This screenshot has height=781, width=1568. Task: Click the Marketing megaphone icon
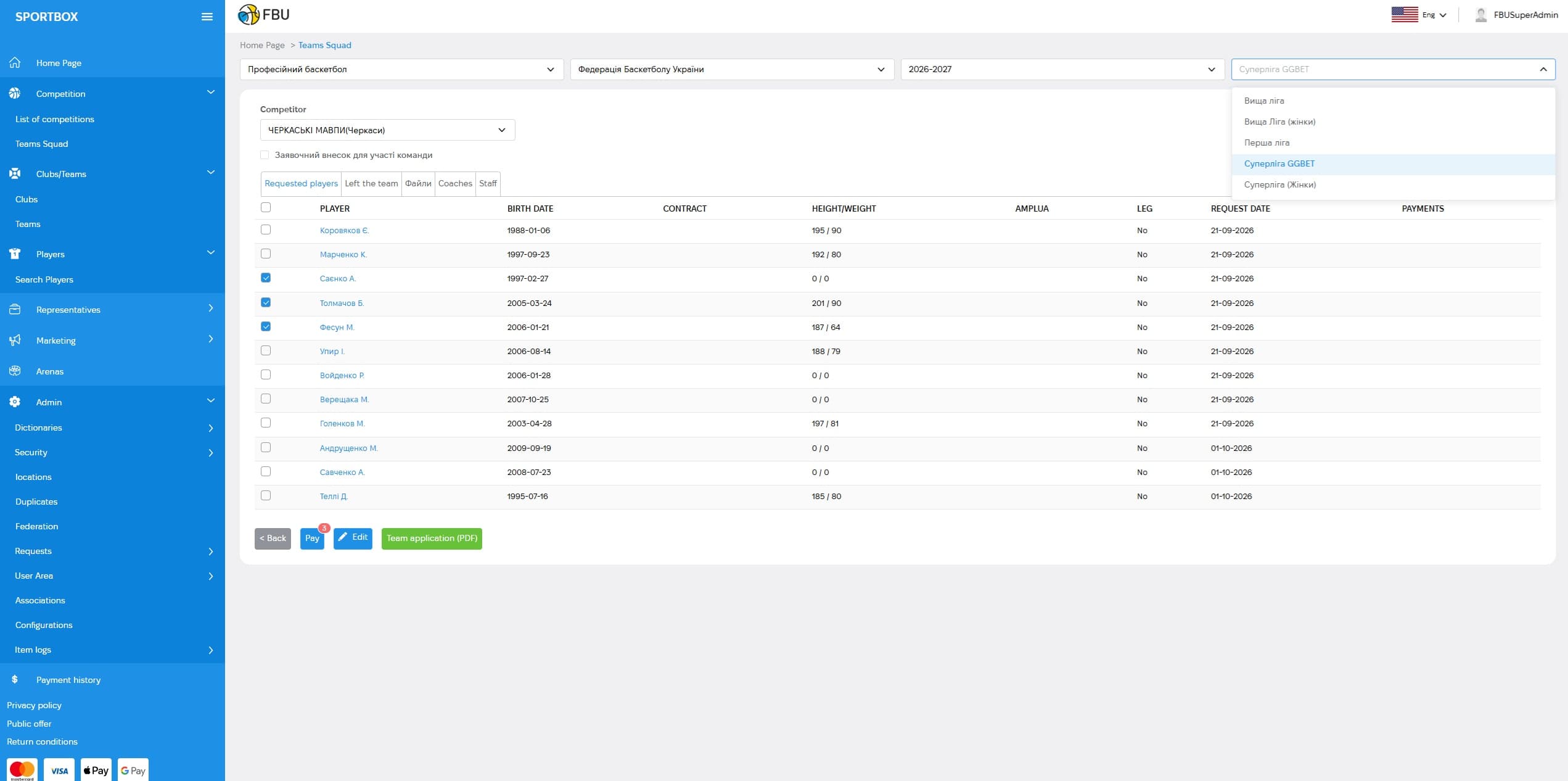[15, 340]
